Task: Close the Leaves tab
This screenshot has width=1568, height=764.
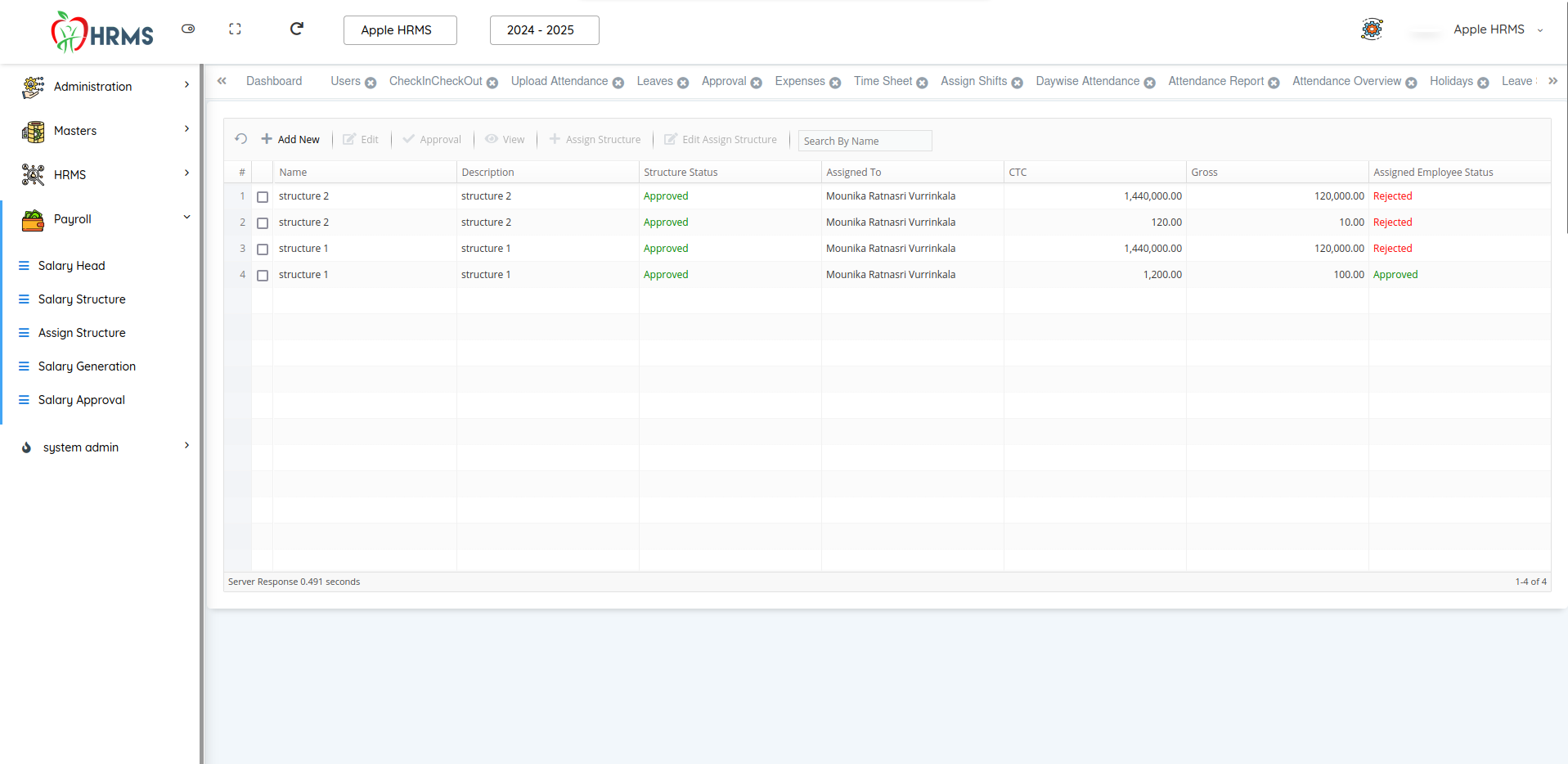Action: pyautogui.click(x=683, y=83)
